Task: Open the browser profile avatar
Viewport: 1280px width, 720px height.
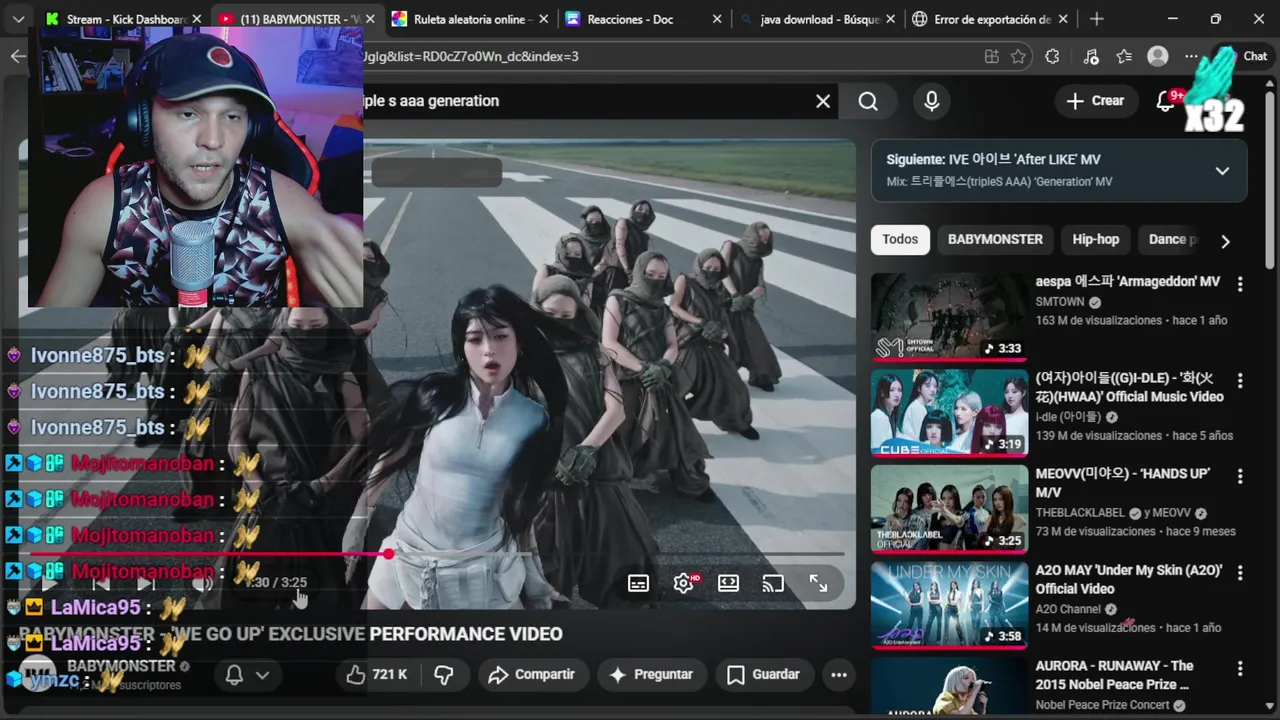Action: 1158,57
